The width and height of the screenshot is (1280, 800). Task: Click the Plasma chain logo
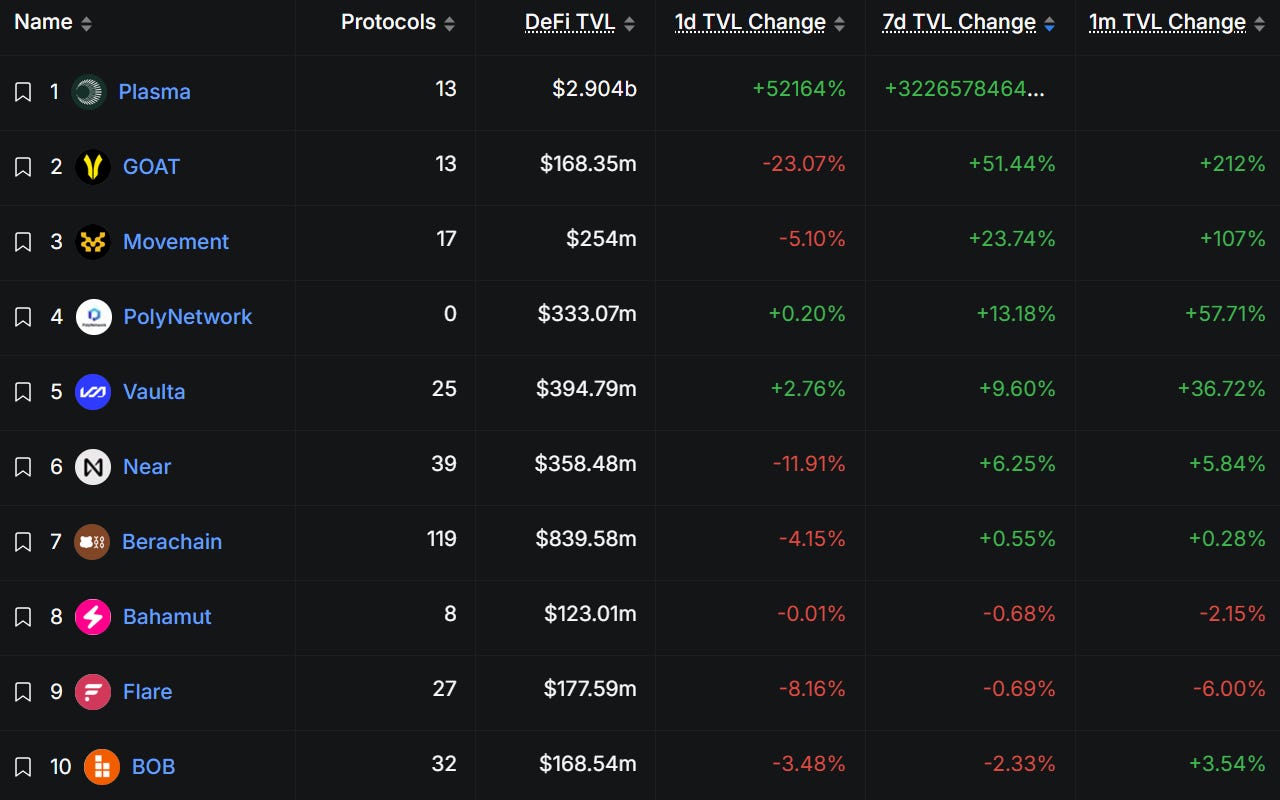tap(89, 92)
